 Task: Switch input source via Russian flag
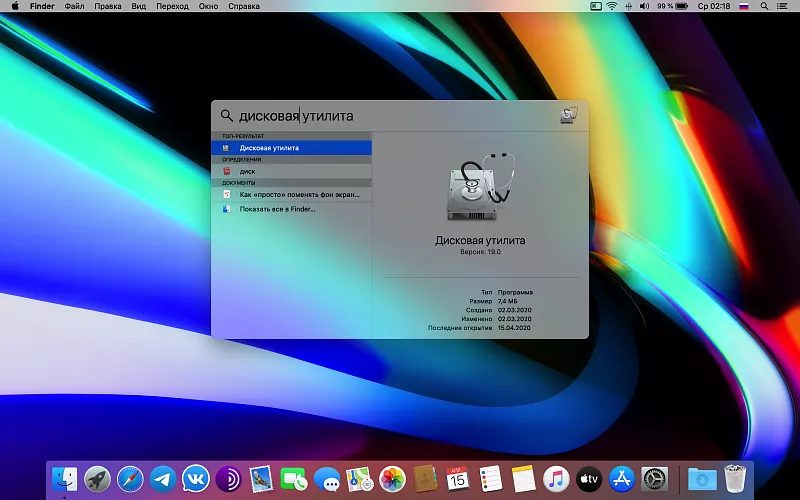coord(743,6)
